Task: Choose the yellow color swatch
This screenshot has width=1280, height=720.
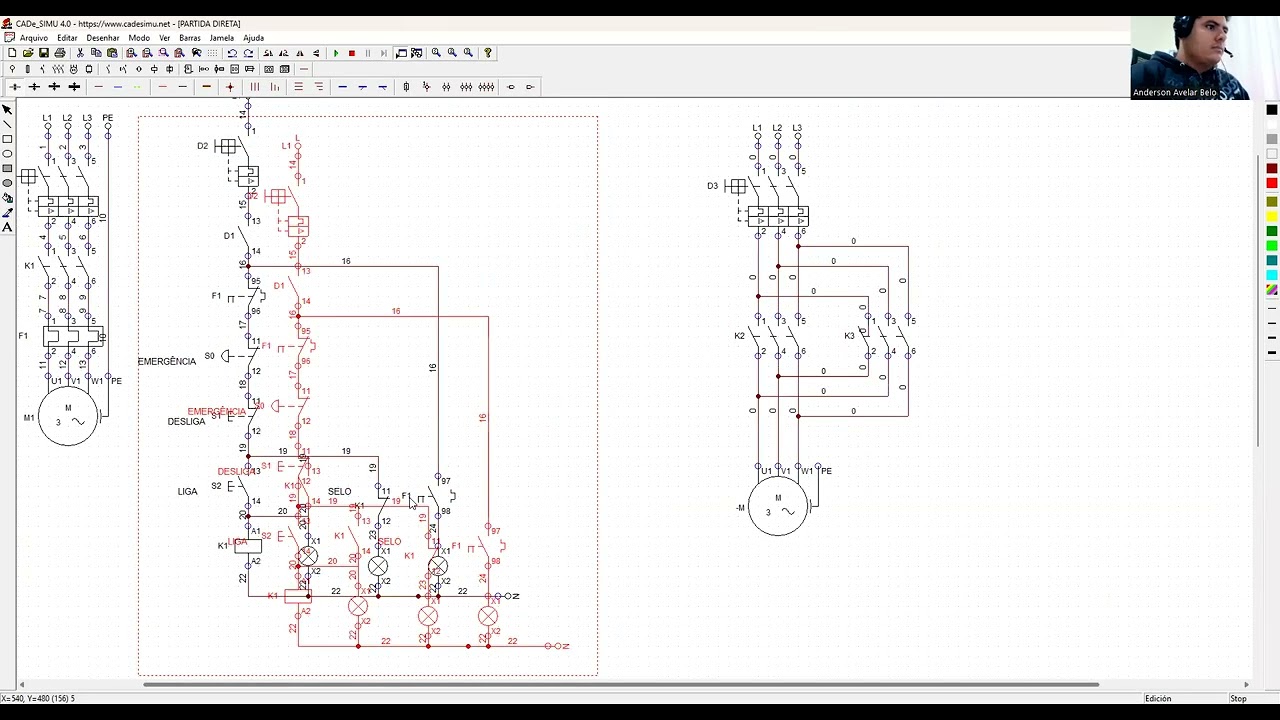Action: (1272, 217)
